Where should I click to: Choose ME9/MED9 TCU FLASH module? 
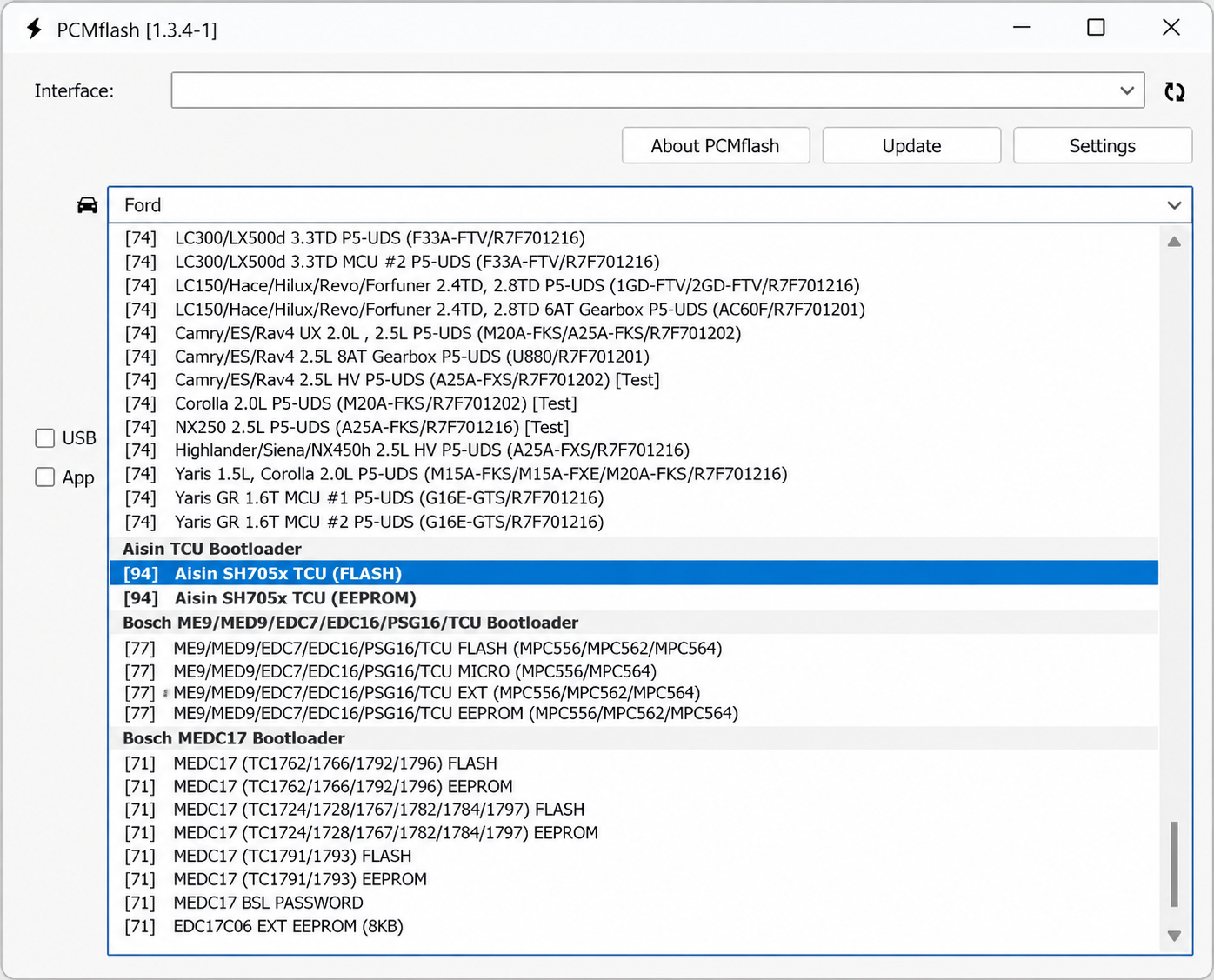634,649
